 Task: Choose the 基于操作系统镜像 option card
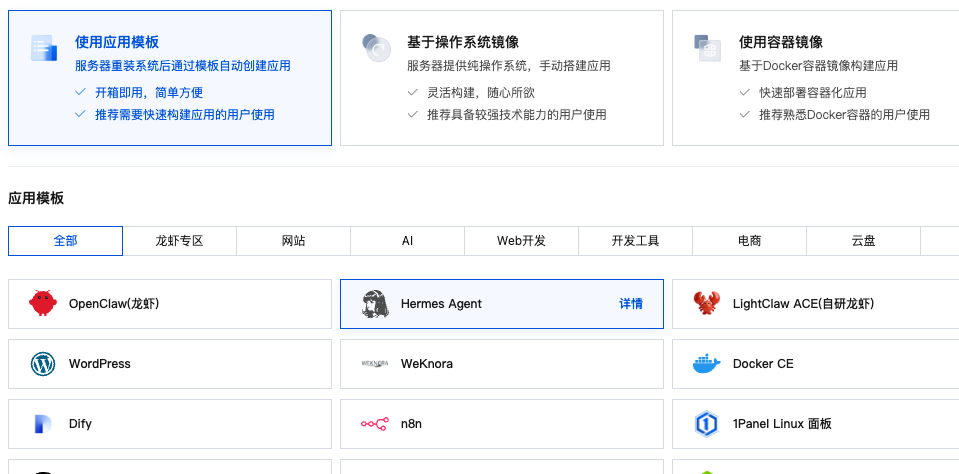point(502,78)
